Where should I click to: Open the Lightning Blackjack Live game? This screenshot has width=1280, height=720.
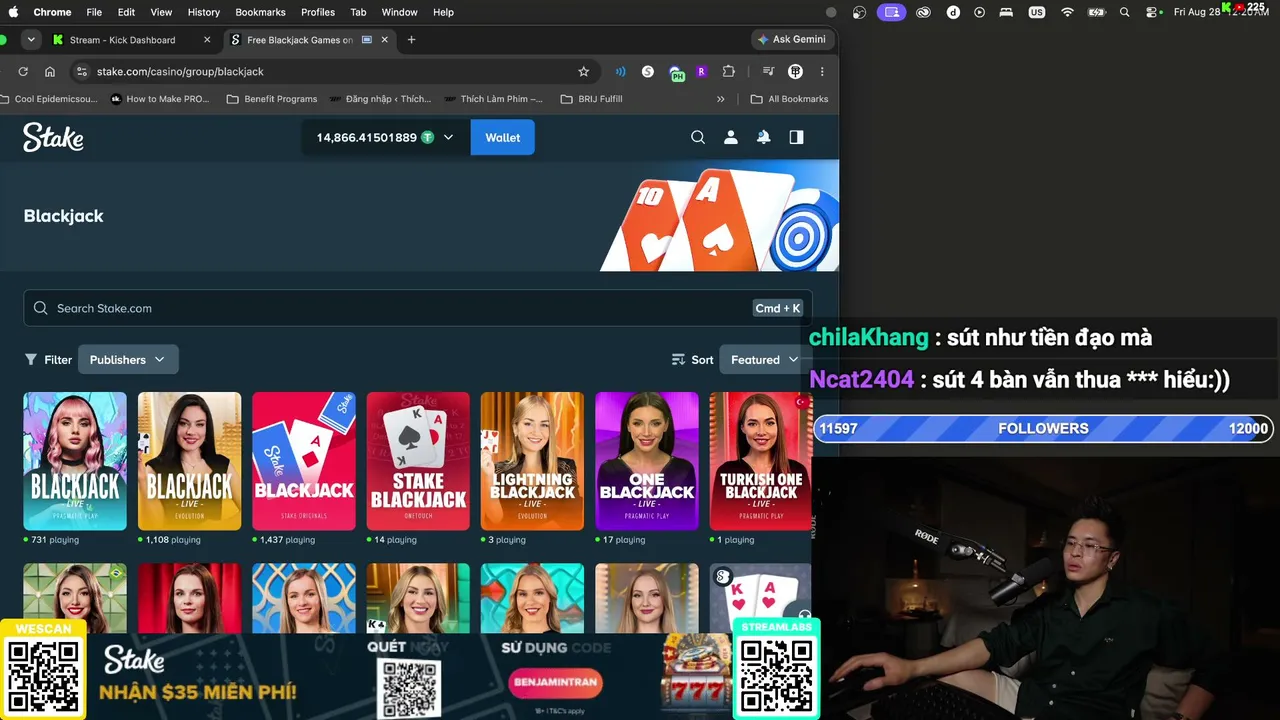(532, 461)
